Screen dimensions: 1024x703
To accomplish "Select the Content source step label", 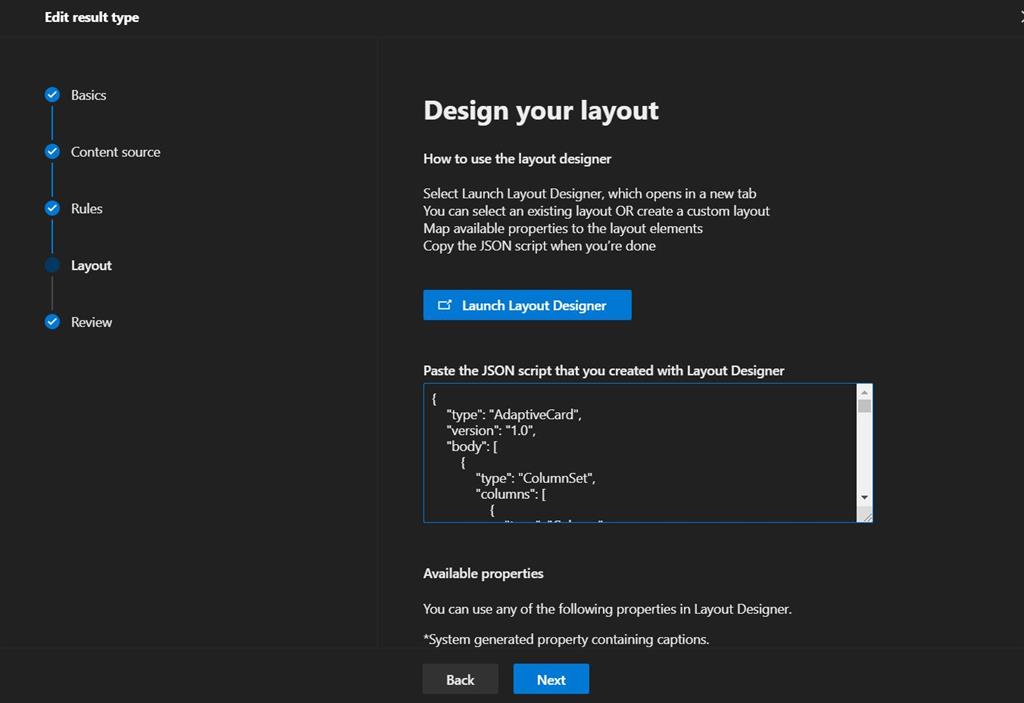I will [x=115, y=152].
